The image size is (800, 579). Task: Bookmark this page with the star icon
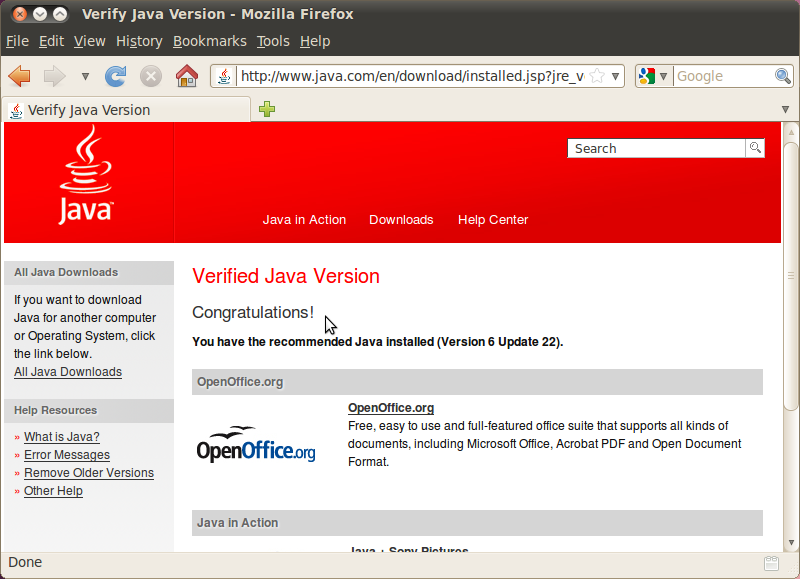click(597, 77)
